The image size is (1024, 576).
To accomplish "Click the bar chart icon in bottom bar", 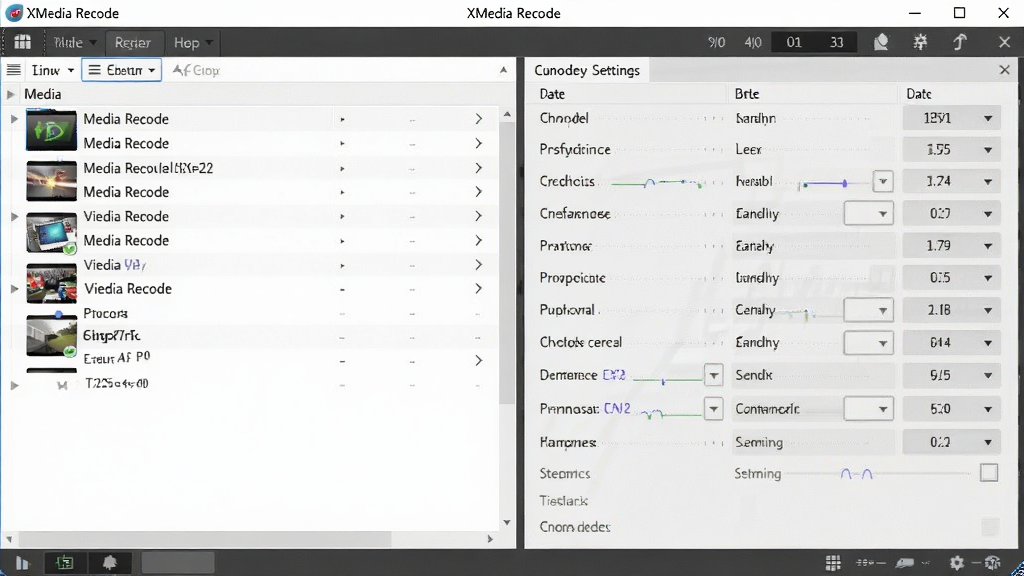I will (22, 562).
